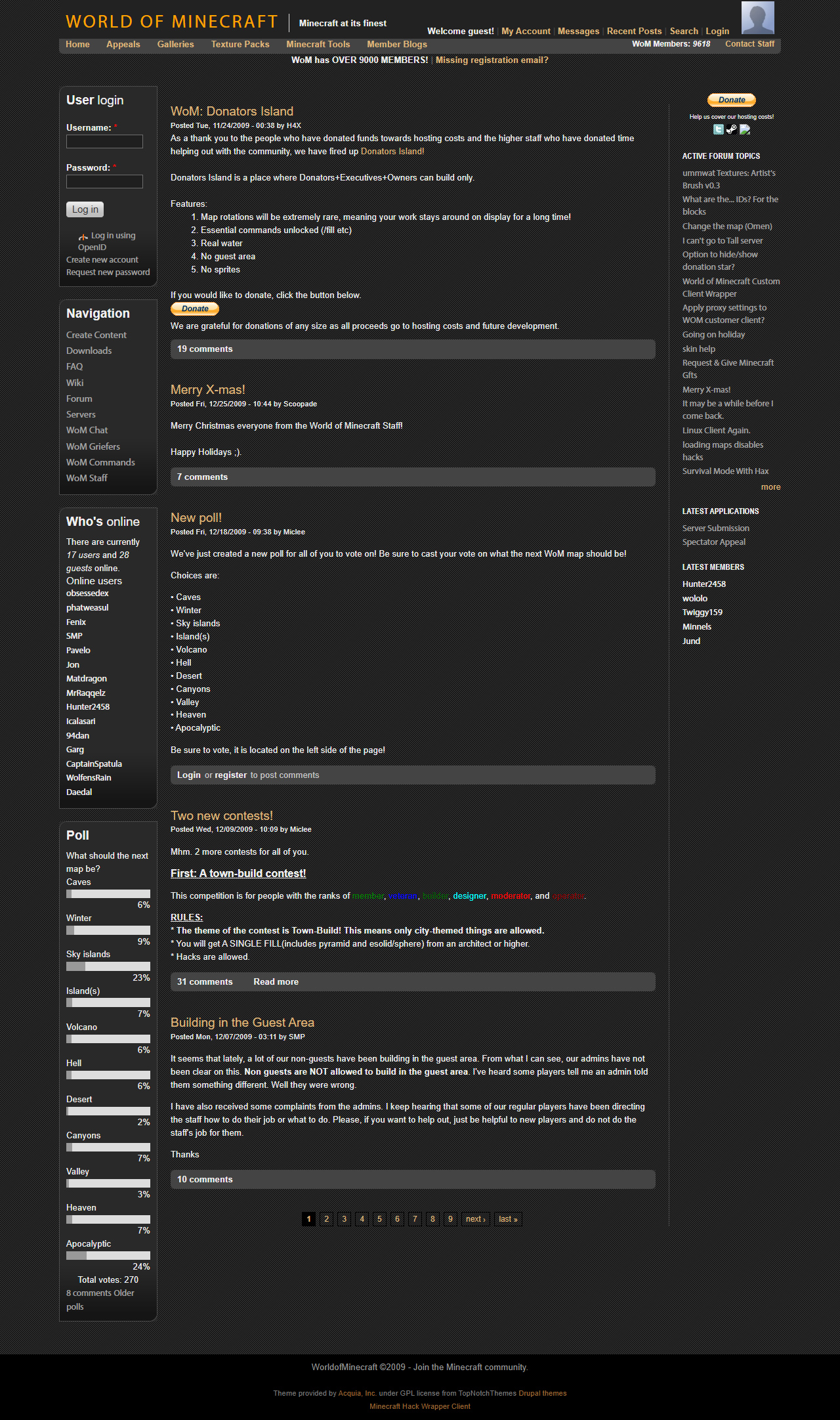Open Create Content in Navigation
This screenshot has width=840, height=1420.
click(96, 335)
